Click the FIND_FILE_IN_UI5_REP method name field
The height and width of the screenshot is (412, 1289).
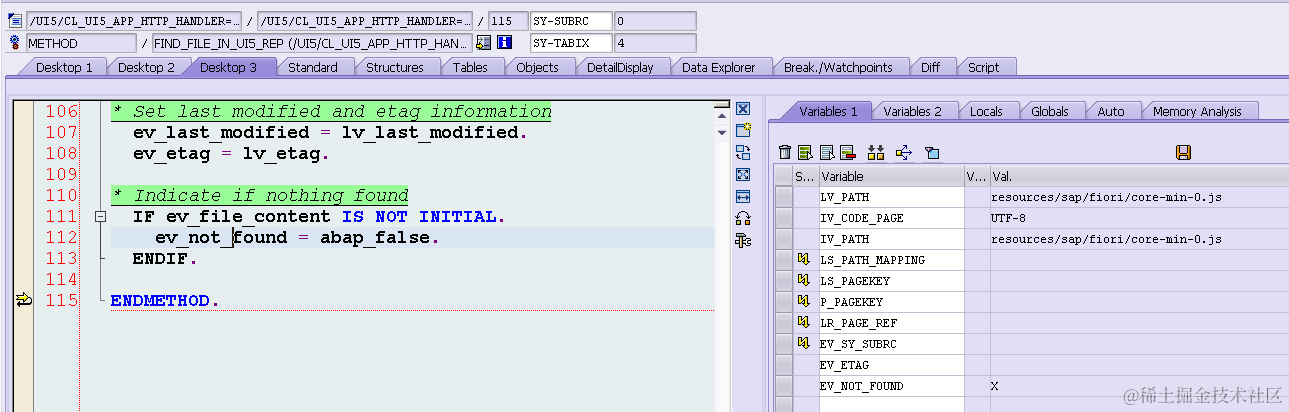[x=312, y=43]
